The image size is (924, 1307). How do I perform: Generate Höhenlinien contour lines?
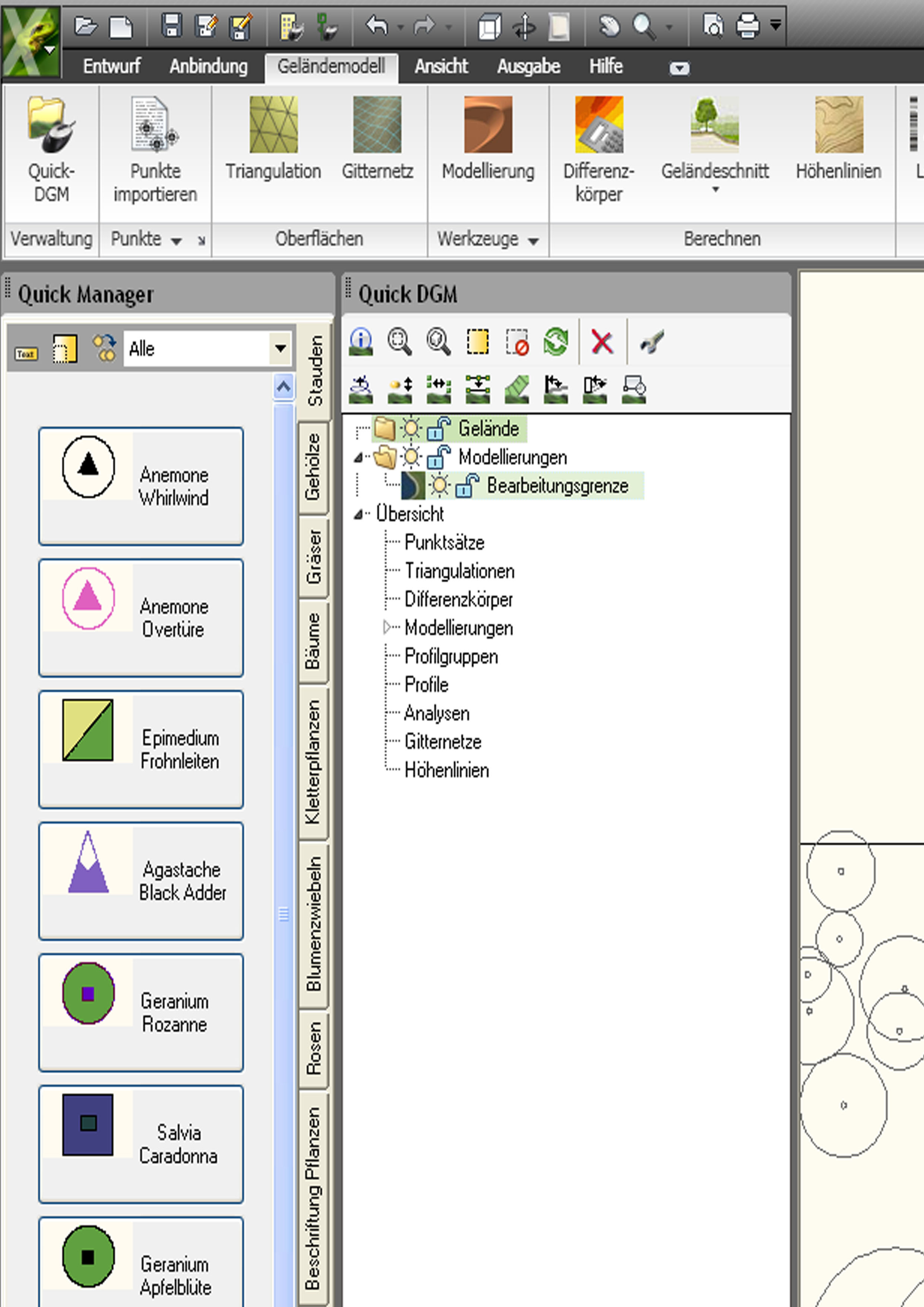point(838,138)
